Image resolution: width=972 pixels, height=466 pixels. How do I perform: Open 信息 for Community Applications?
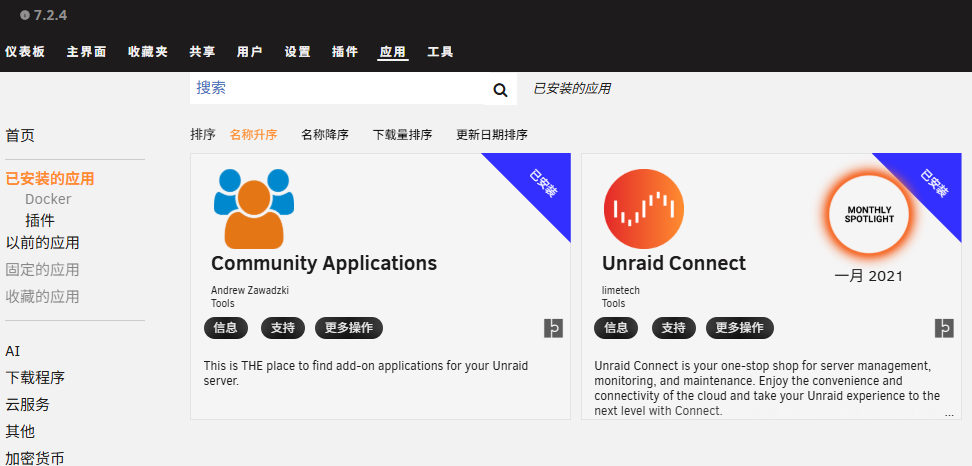click(226, 328)
